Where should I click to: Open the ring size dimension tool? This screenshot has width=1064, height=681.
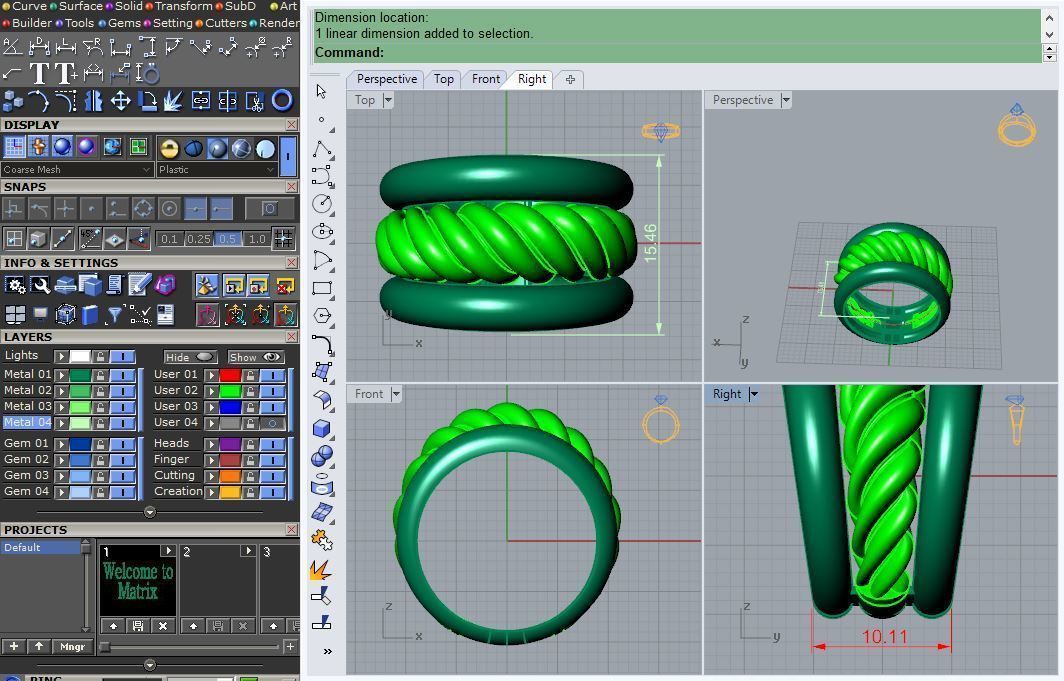[147, 73]
